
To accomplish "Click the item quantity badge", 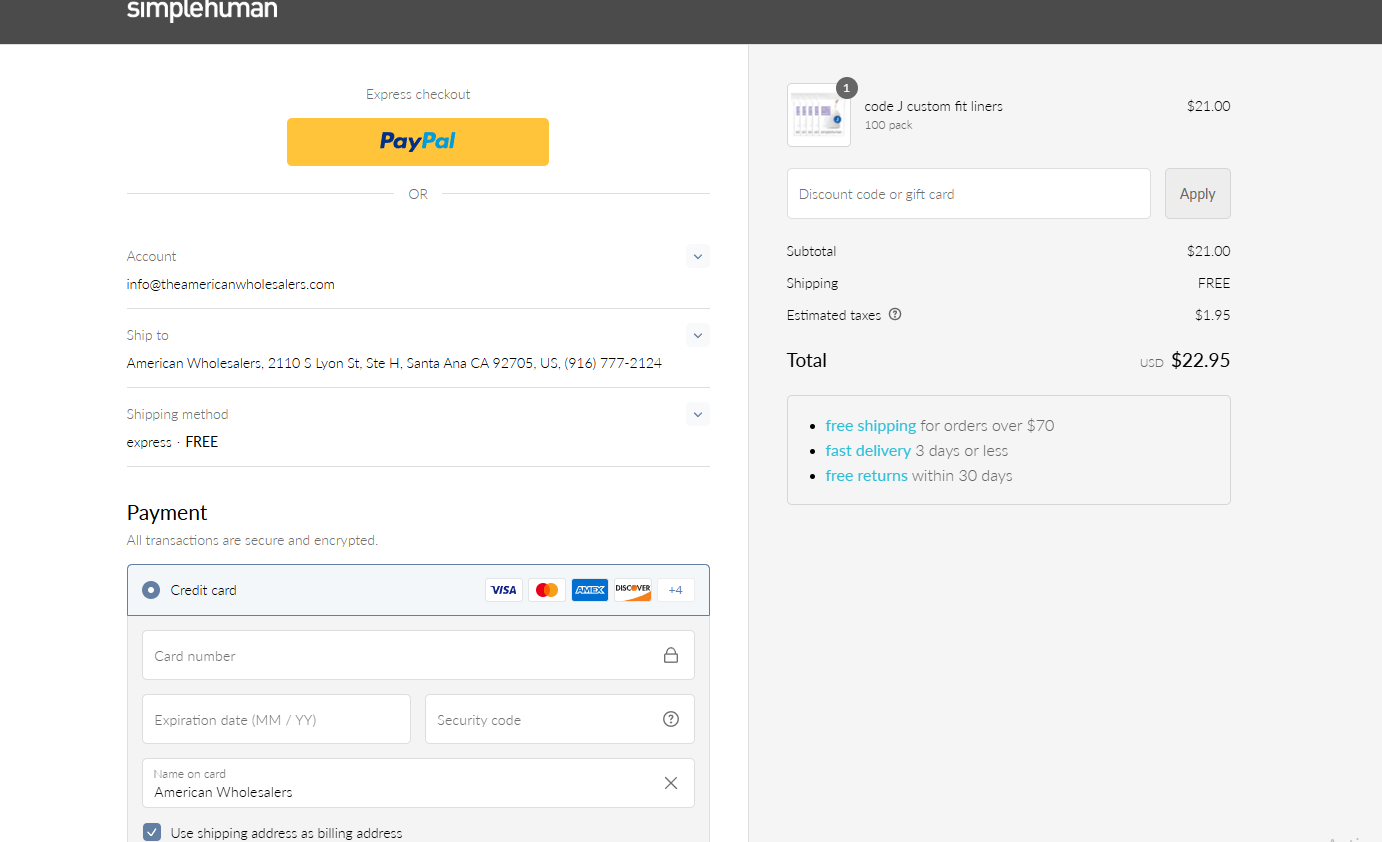I will pos(846,88).
